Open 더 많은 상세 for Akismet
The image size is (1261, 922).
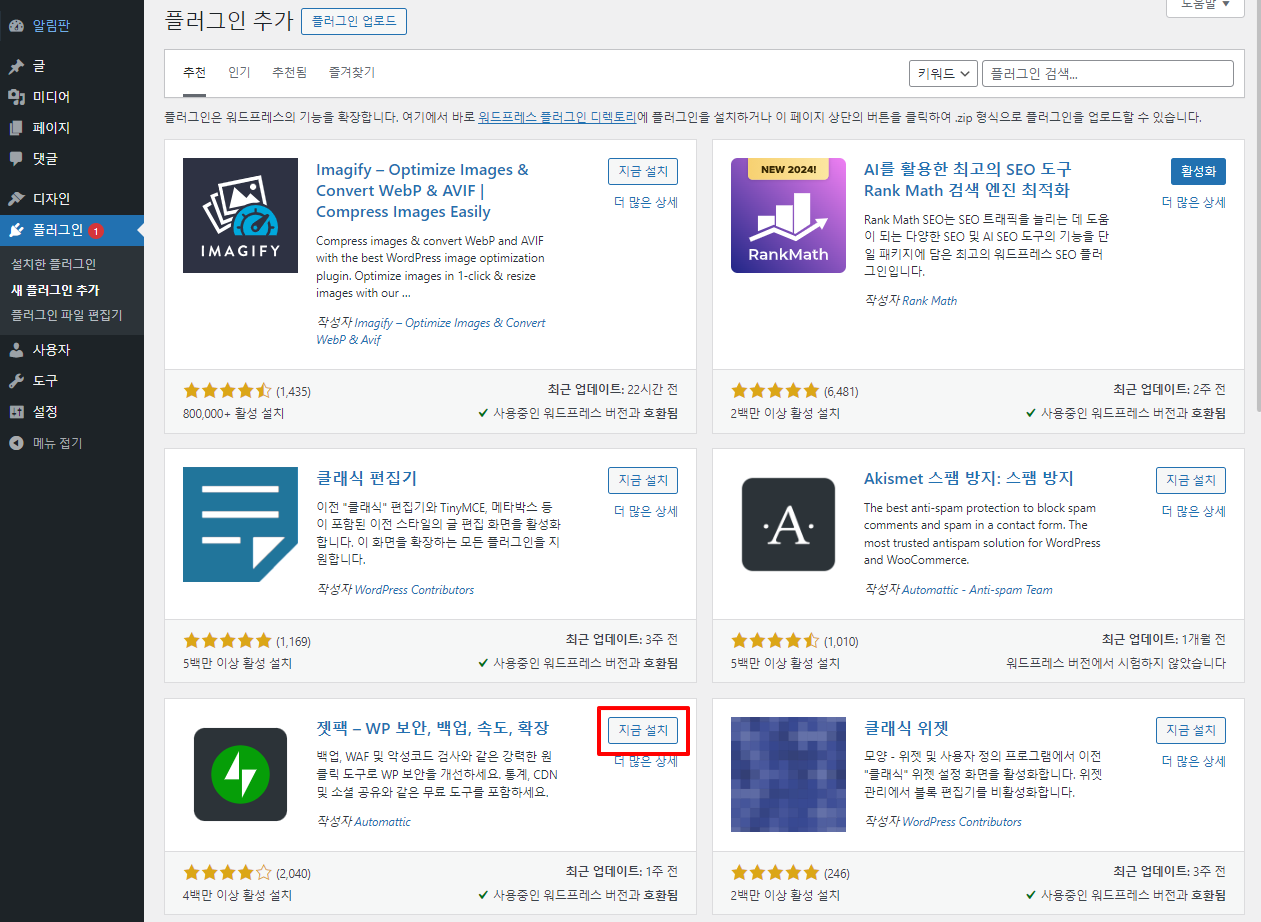pos(1194,511)
